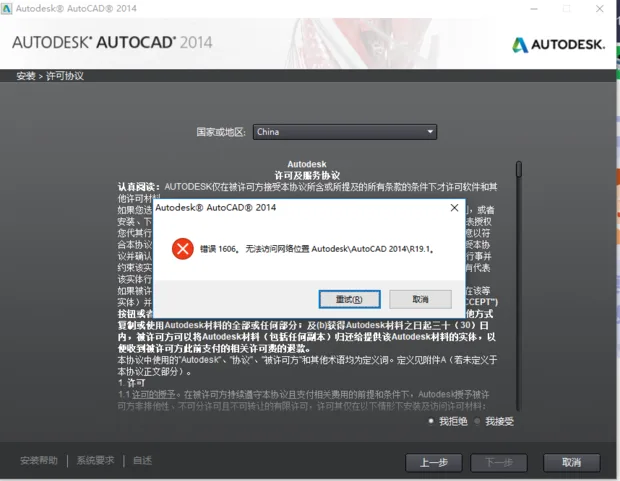Open the 自述 readme link
This screenshot has width=620, height=481.
click(x=142, y=460)
